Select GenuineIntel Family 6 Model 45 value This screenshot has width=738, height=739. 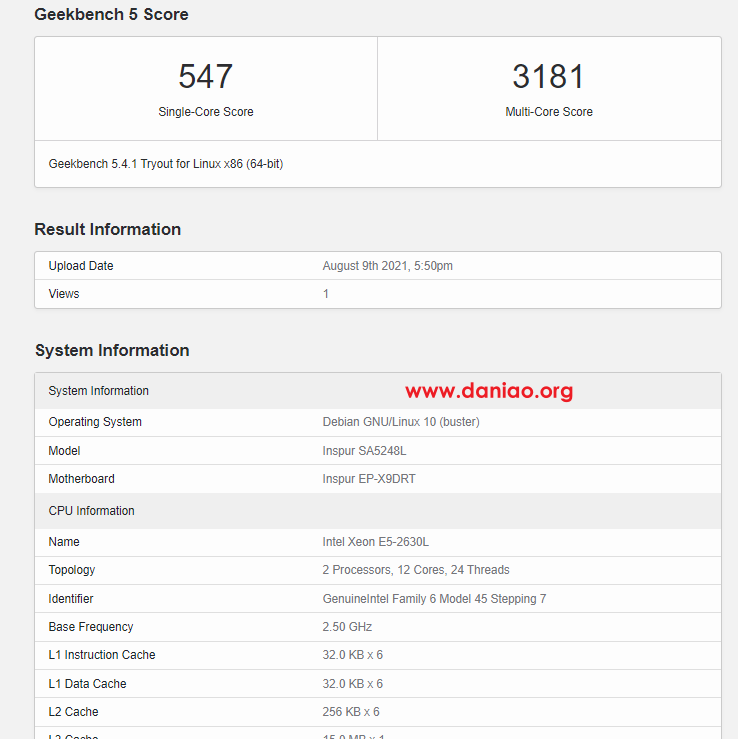(434, 599)
